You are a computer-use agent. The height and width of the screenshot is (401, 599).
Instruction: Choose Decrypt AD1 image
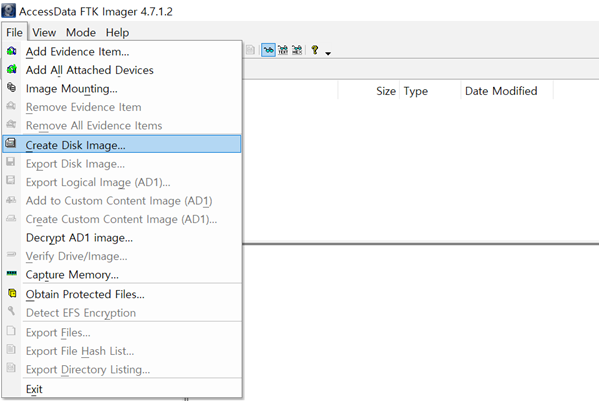[122, 238]
